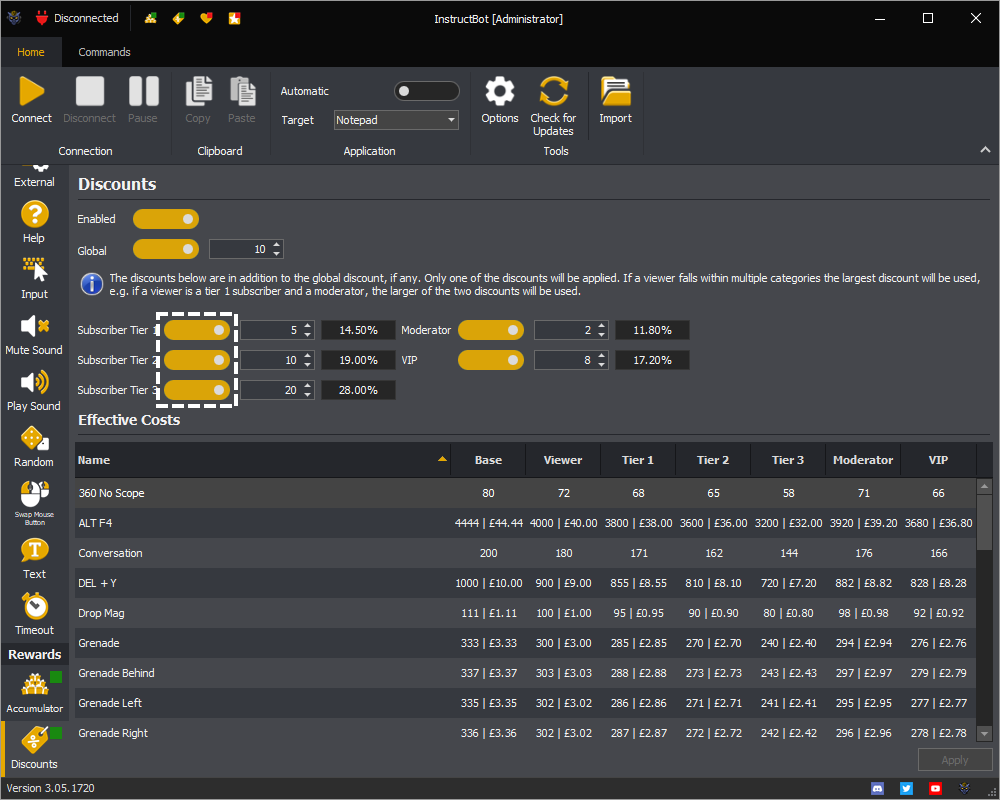Viewport: 1000px width, 800px height.
Task: Toggle the Automatic switch
Action: 426,91
